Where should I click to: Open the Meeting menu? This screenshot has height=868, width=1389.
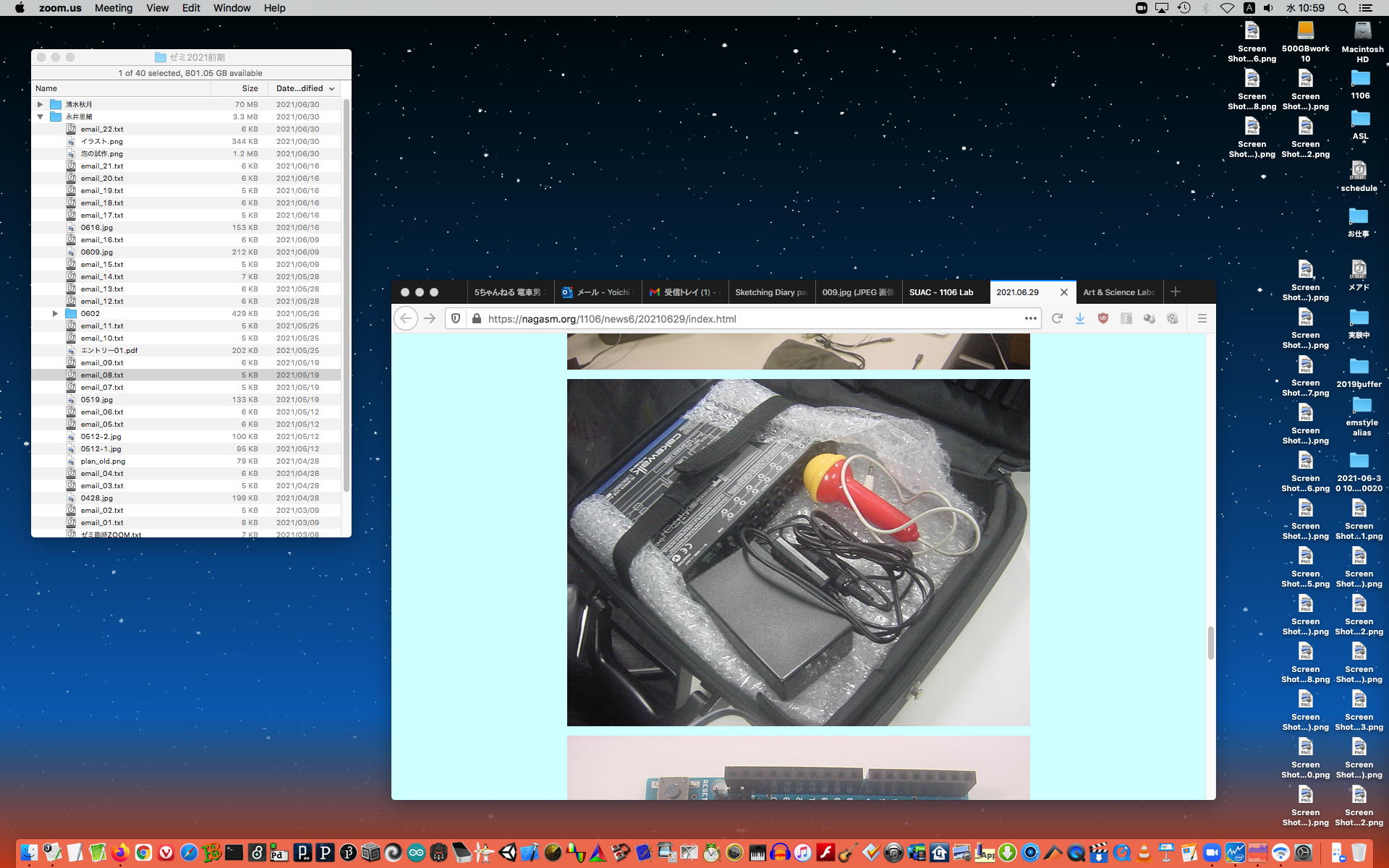(114, 8)
